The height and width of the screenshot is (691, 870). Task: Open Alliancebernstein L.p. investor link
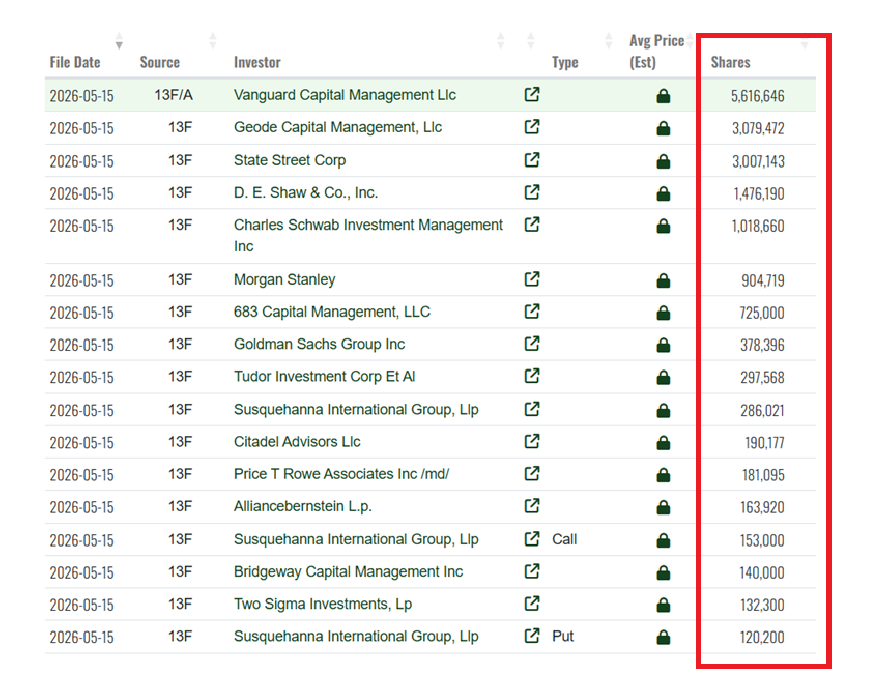[x=302, y=506]
